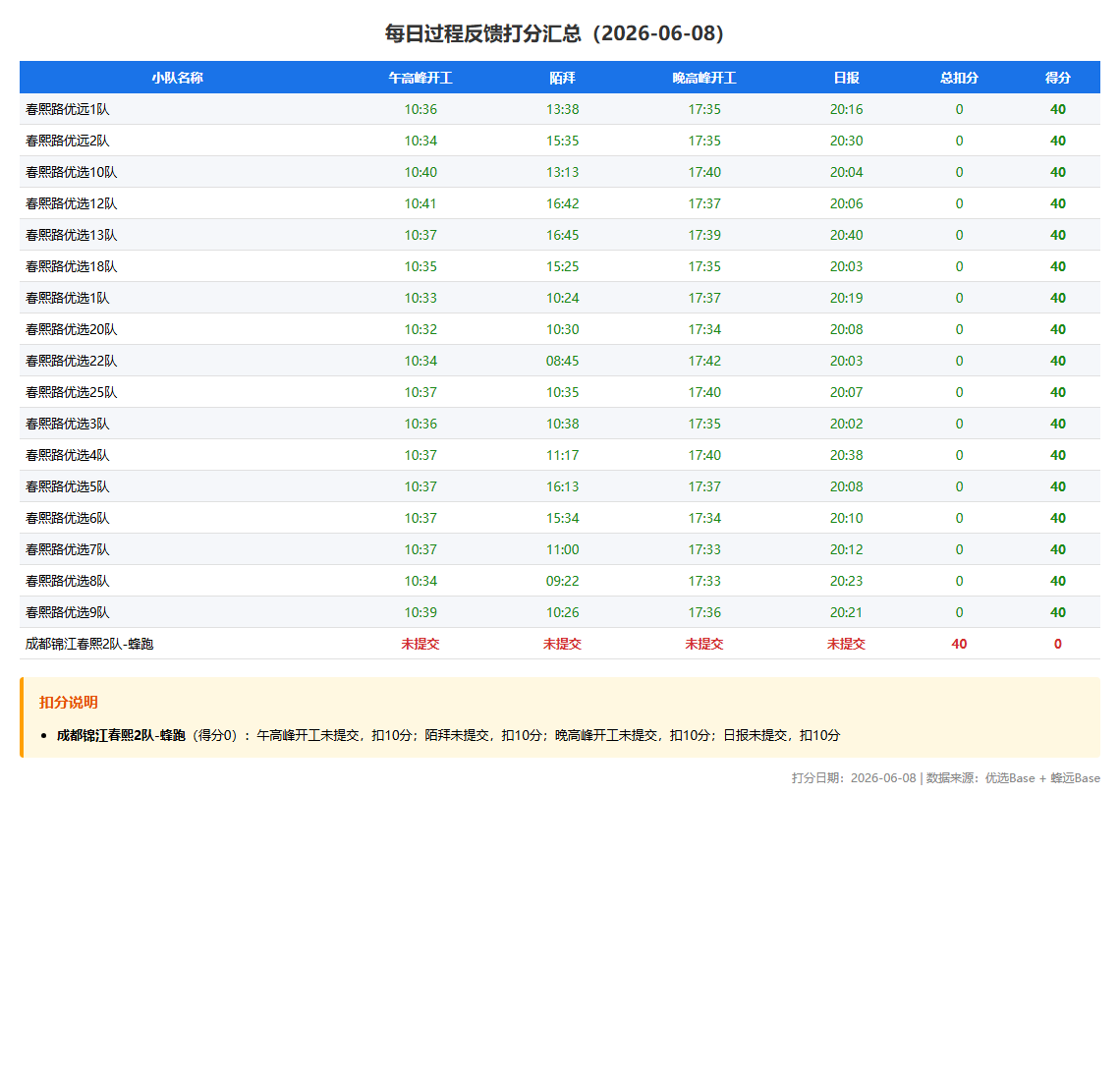The image size is (1120, 1081).
Task: Select team name 成都锦江春熙2队-蜂跑 in table
Action: point(89,644)
